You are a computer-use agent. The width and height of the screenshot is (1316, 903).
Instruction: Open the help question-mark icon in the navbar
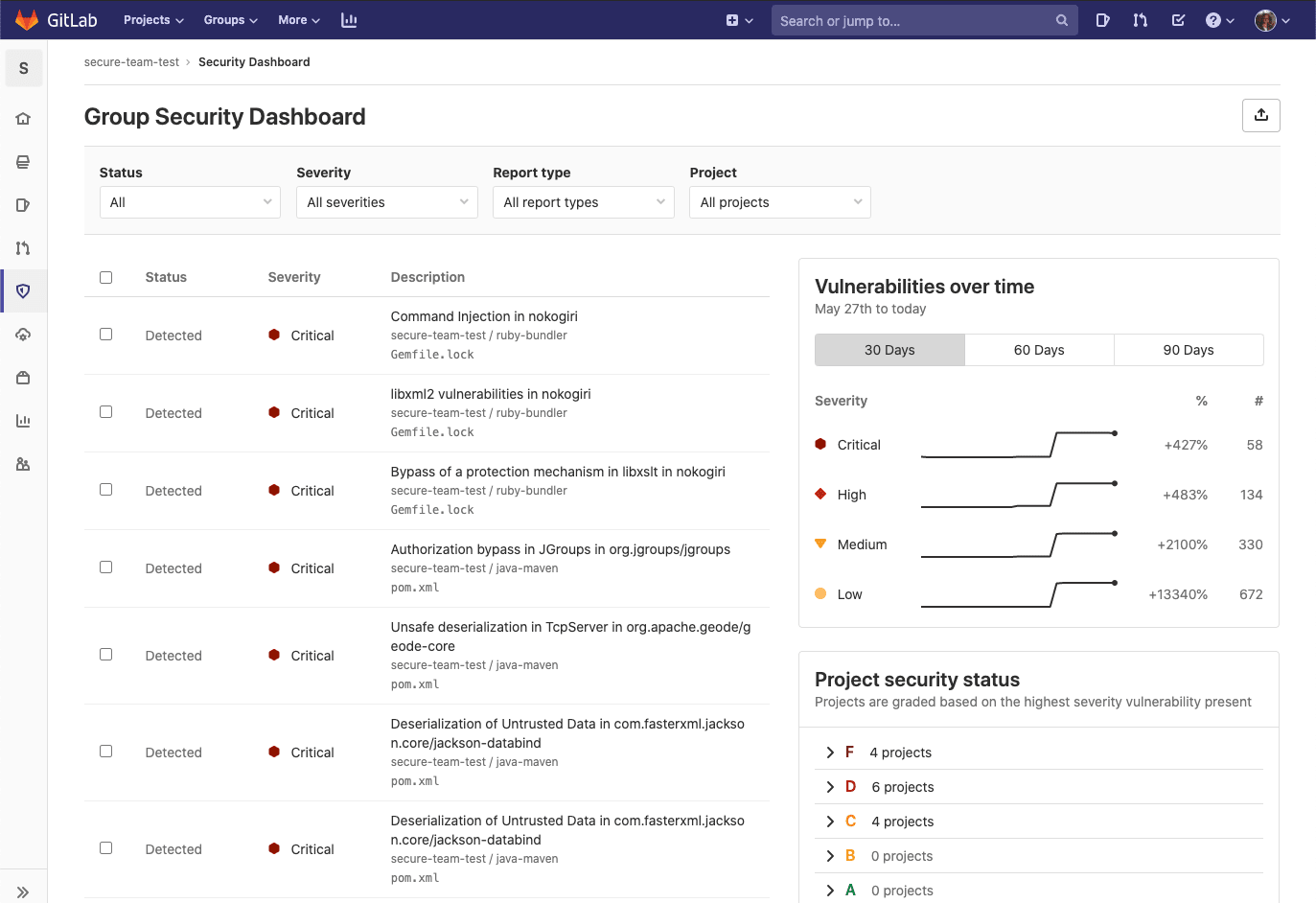pyautogui.click(x=1213, y=19)
